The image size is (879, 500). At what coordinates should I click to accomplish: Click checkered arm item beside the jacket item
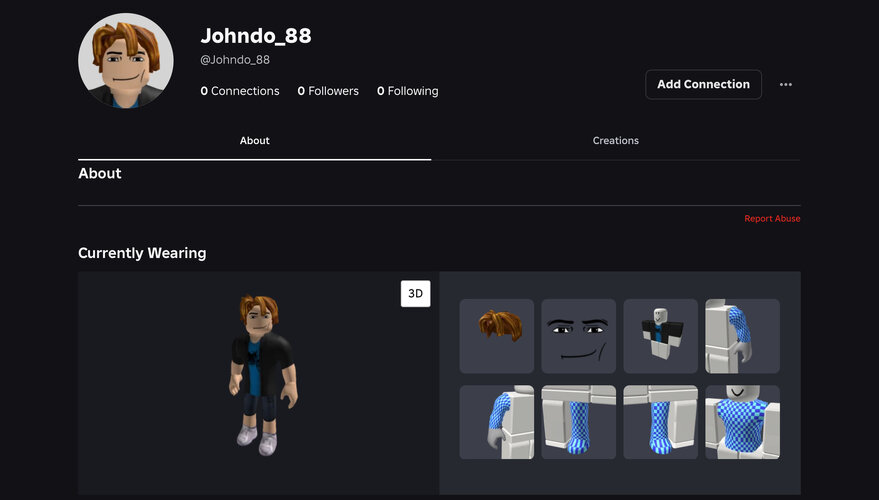point(742,336)
